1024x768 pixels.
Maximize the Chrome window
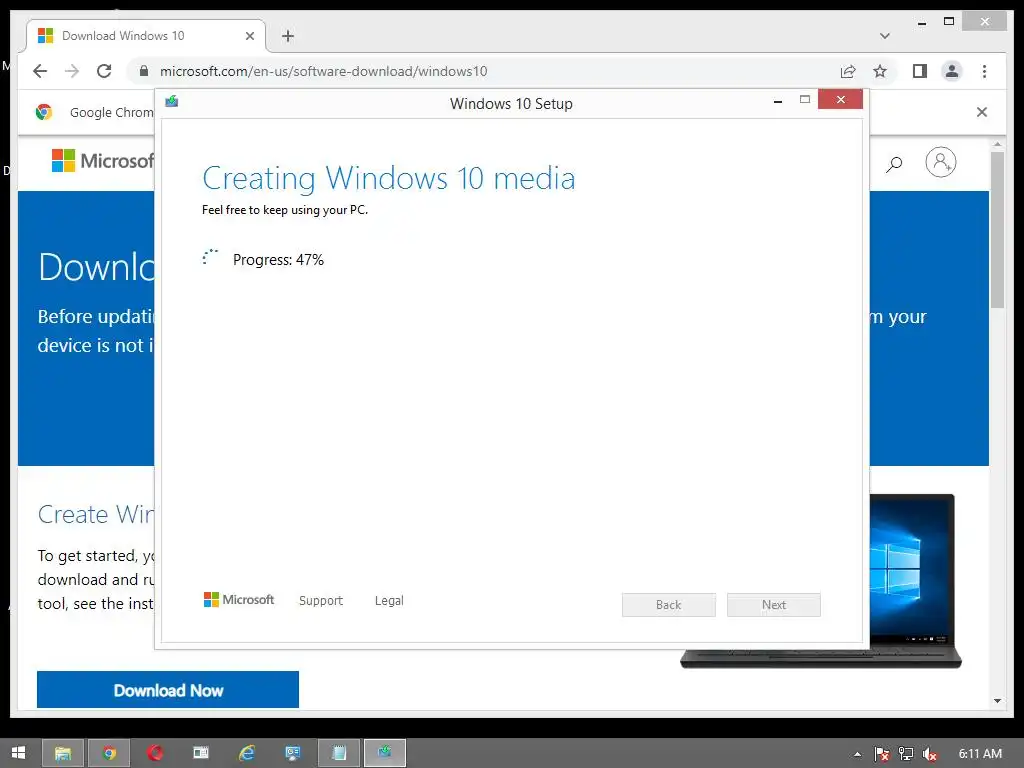click(x=949, y=22)
